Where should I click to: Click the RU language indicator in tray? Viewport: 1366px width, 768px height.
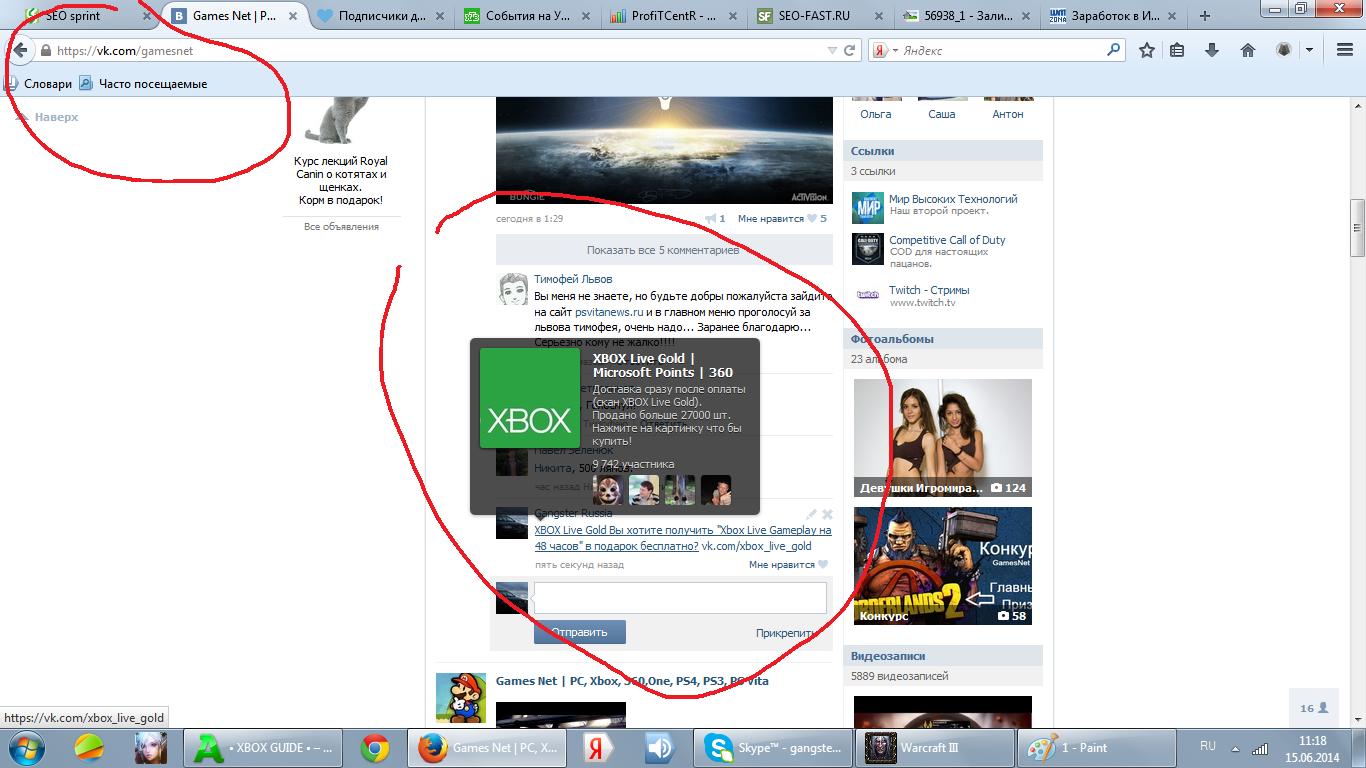(x=1207, y=747)
